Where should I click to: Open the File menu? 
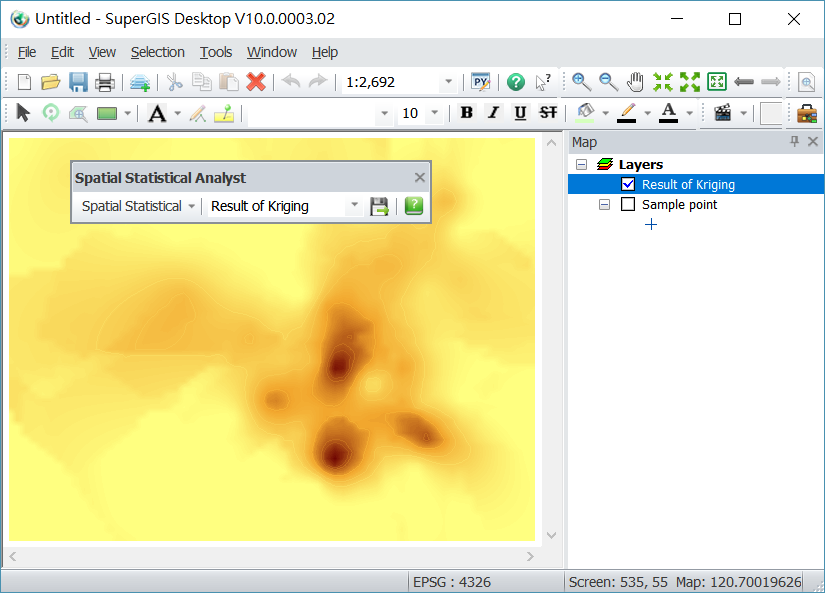pos(27,52)
